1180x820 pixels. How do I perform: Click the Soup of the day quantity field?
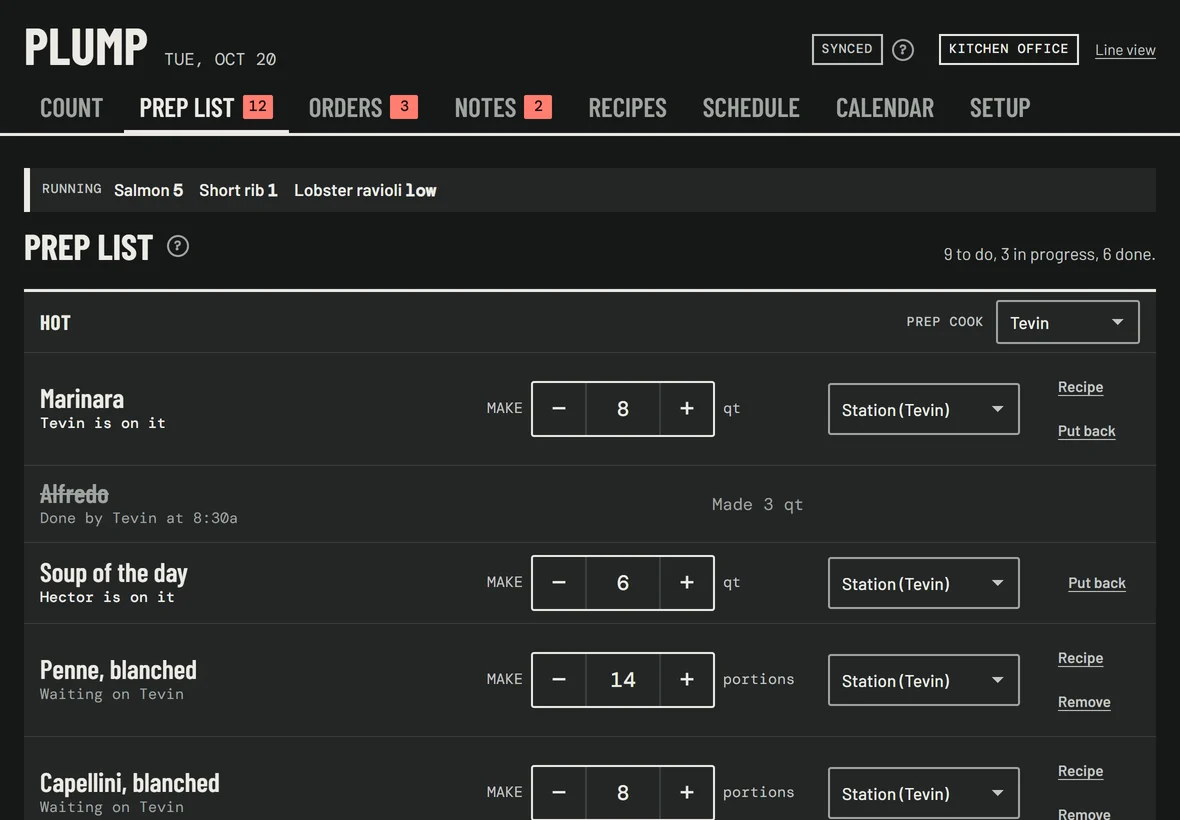(x=622, y=583)
